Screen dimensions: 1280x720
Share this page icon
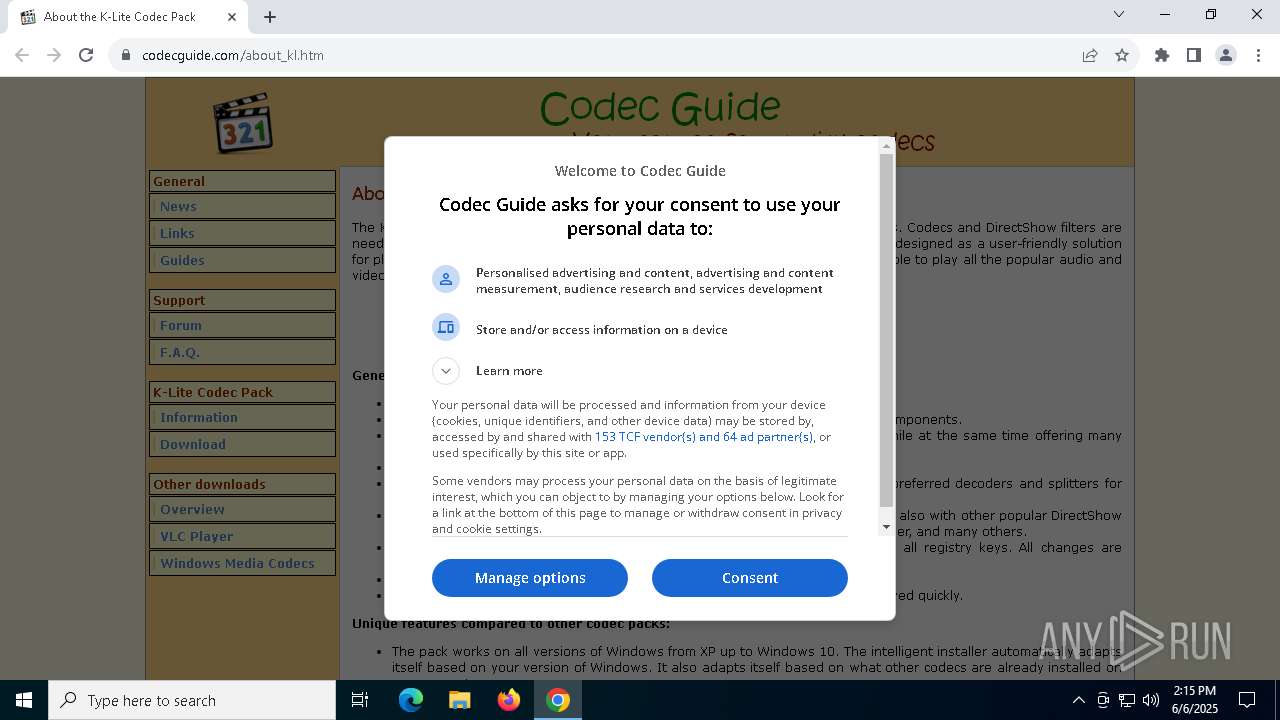pos(1090,55)
